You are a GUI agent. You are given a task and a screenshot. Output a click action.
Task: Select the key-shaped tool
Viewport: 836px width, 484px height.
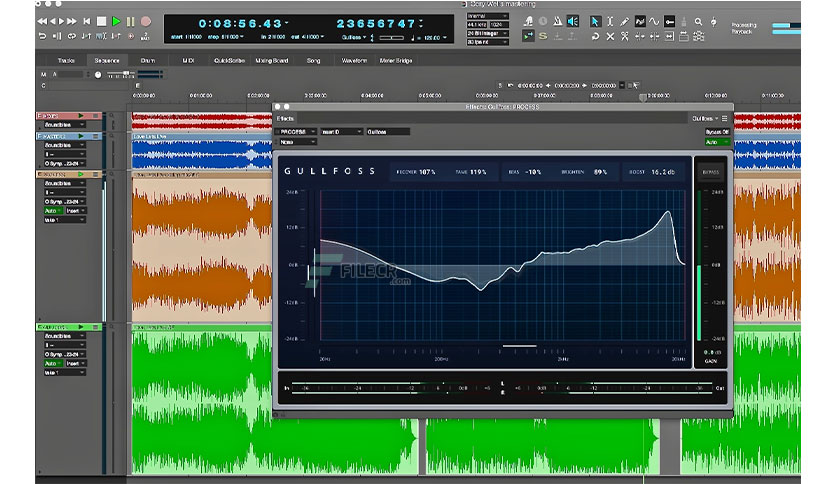click(670, 21)
